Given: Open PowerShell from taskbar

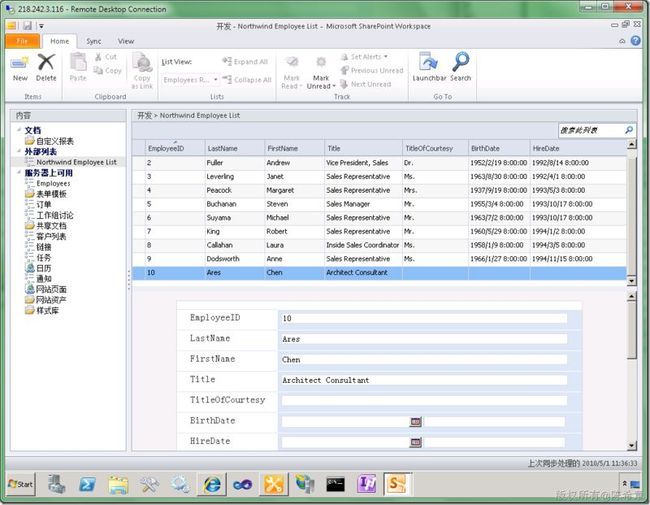Looking at the screenshot, I should pos(87,484).
